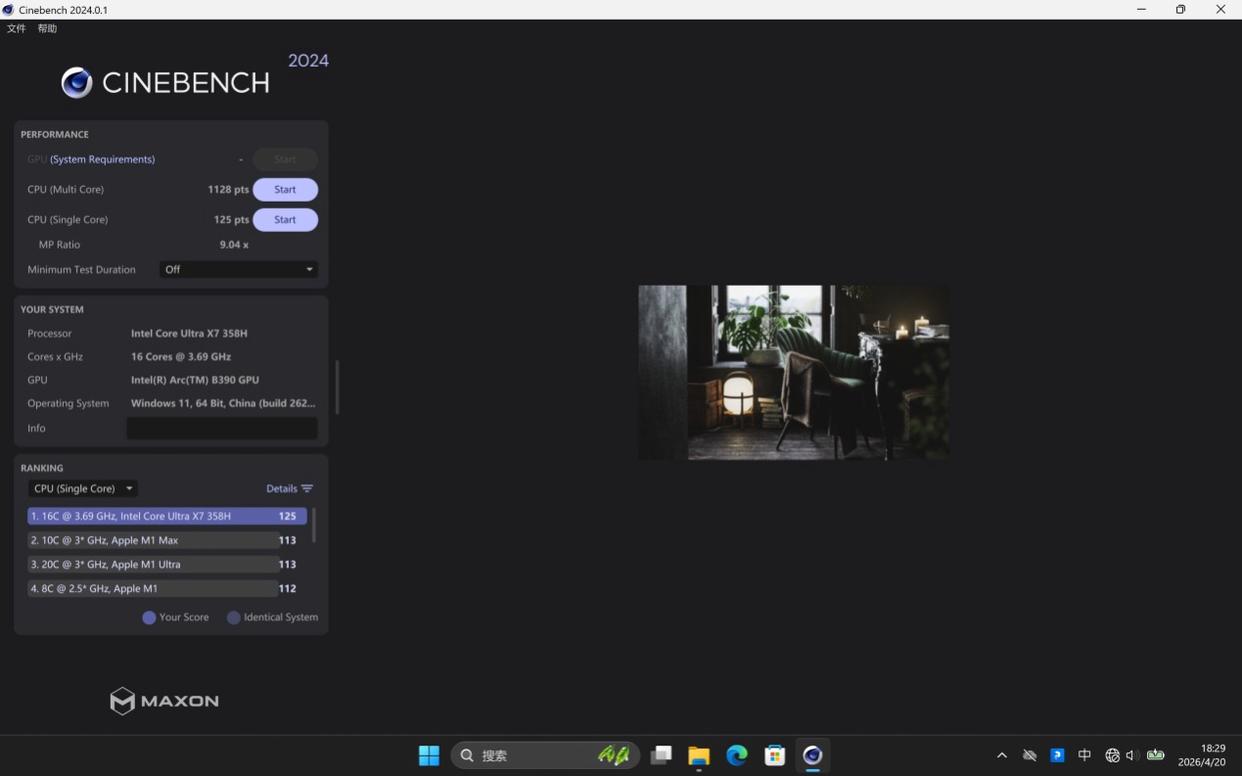
Task: Click the rendered room scene preview
Action: [794, 372]
